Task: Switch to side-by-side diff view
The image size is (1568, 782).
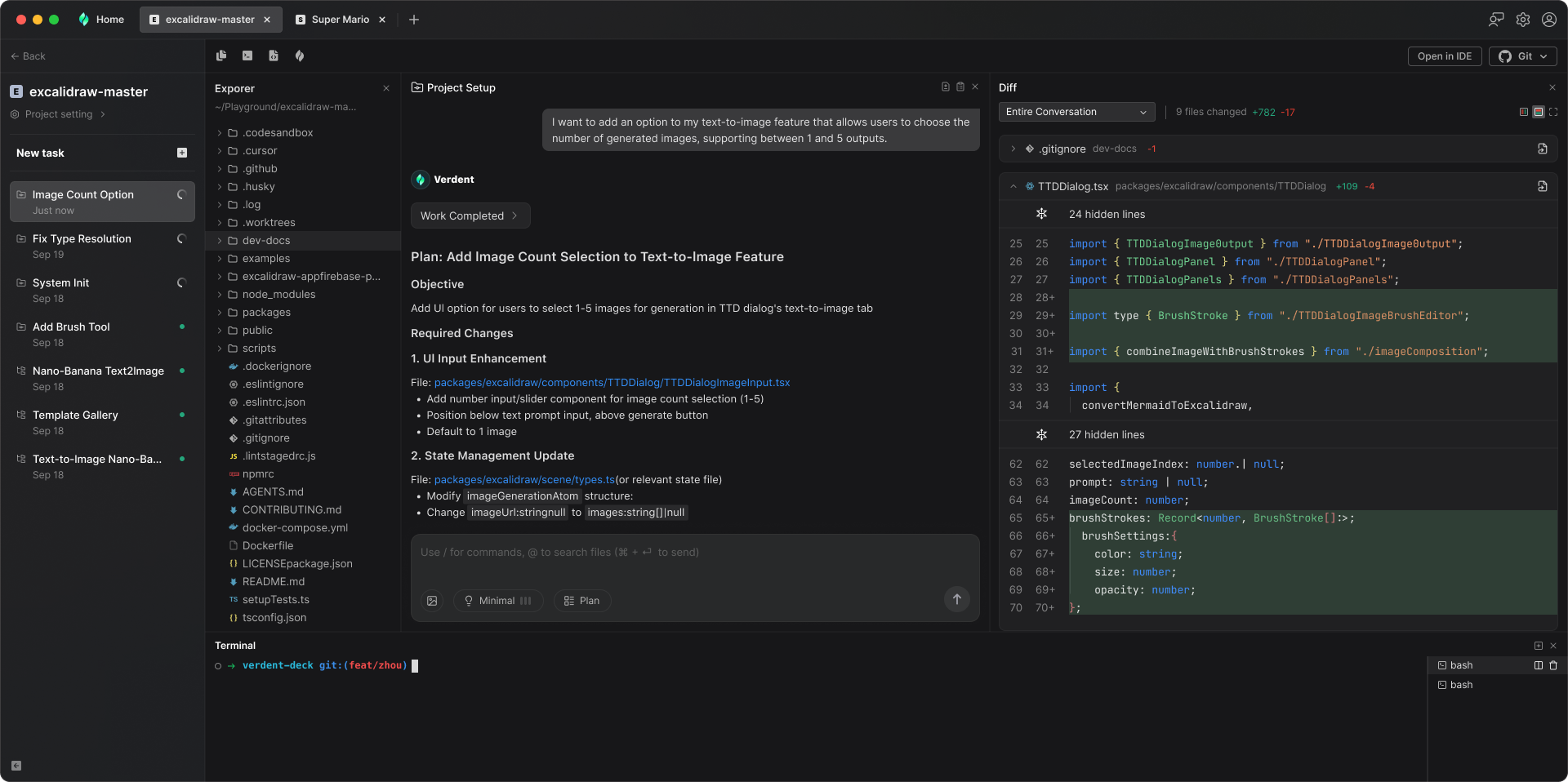Action: pos(1524,112)
